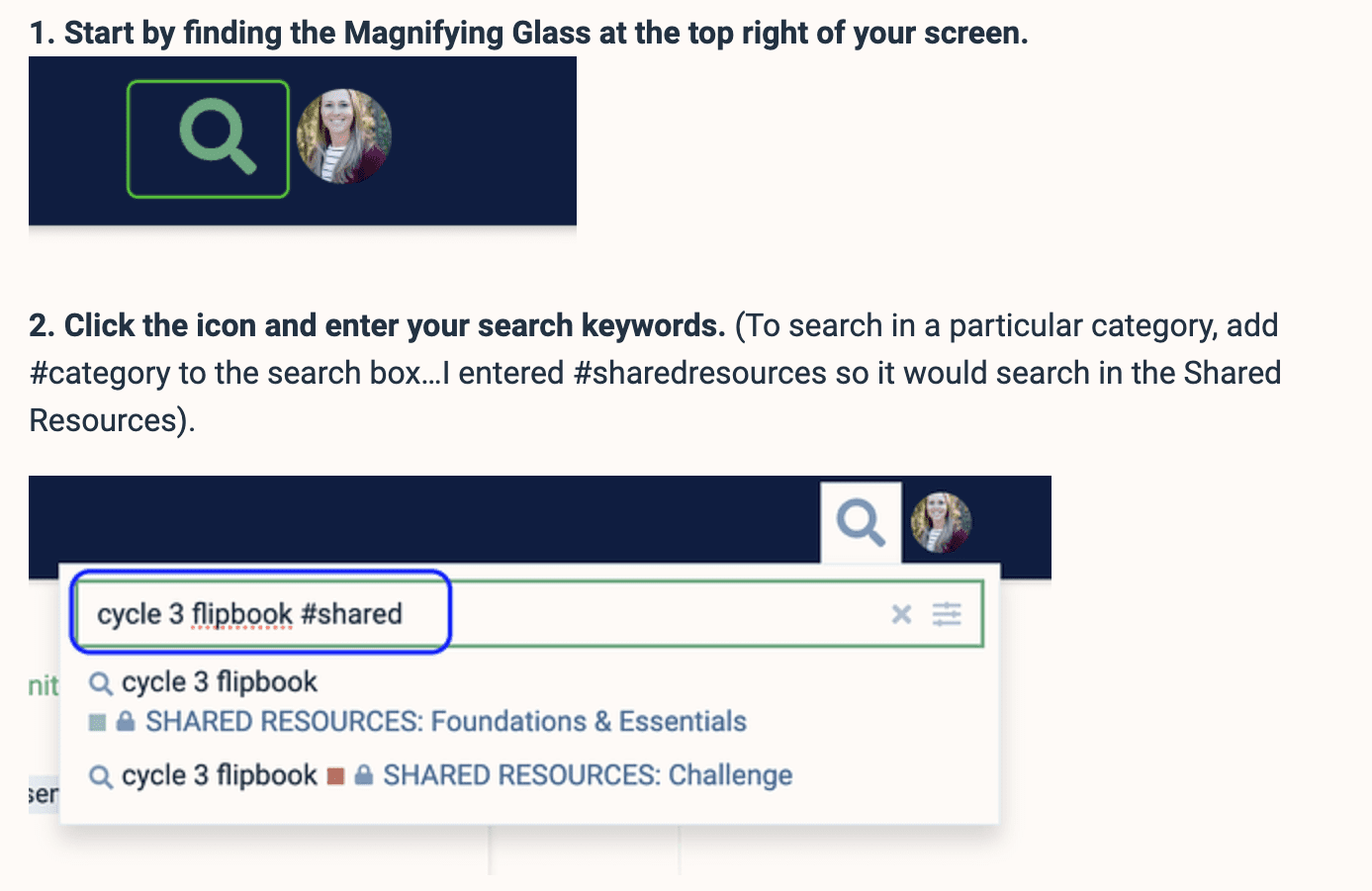
Task: Open the advanced search filters sliders icon
Action: pos(947,614)
